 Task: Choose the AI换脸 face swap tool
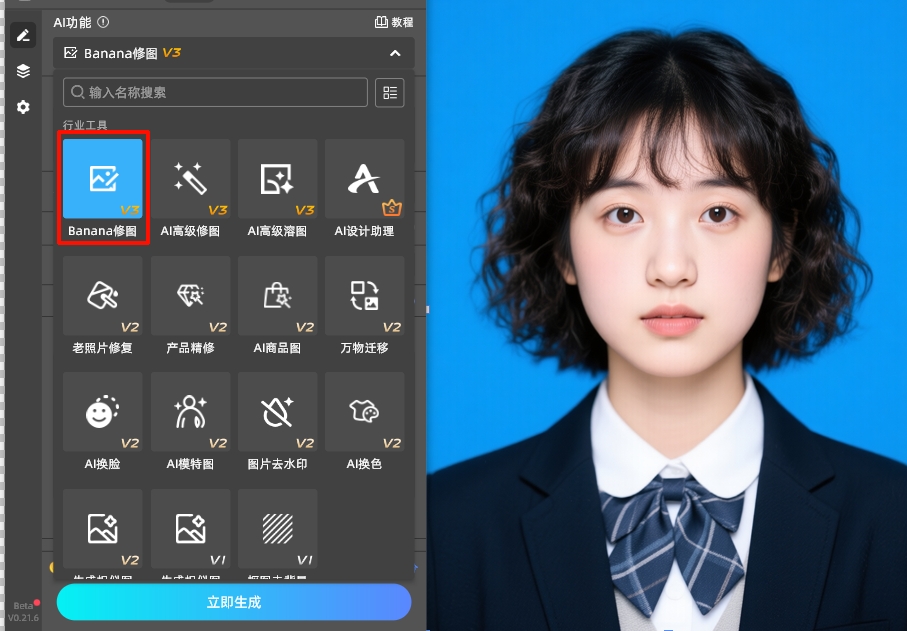[103, 413]
